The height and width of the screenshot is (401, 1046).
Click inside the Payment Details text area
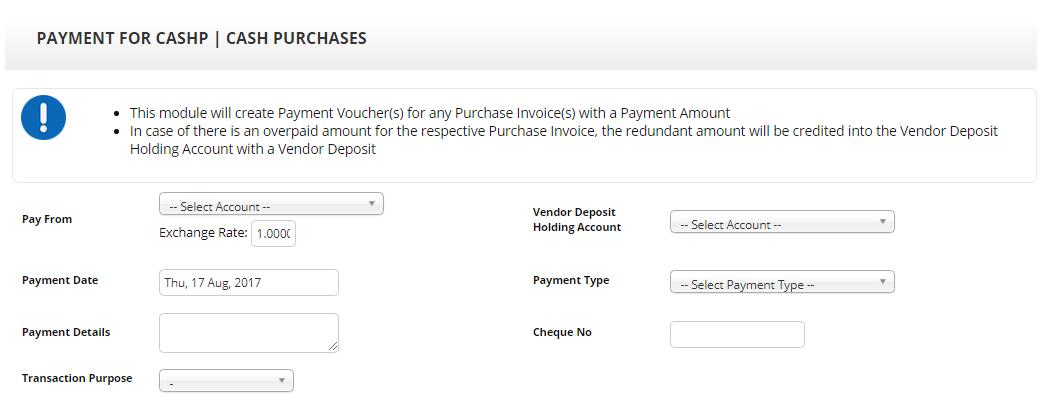click(x=249, y=333)
